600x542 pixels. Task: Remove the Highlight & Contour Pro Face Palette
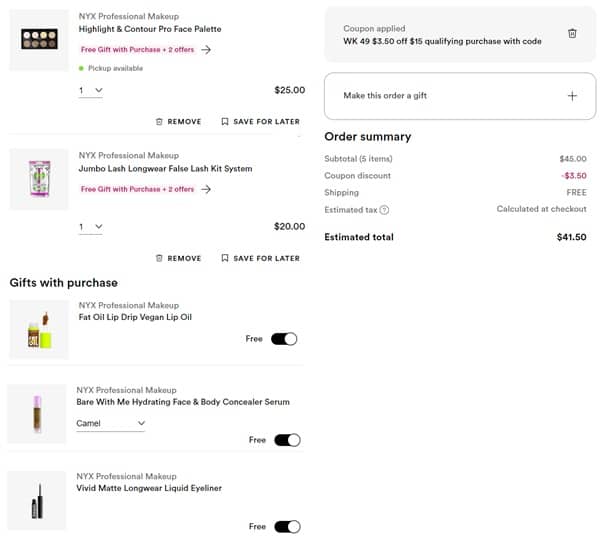point(179,122)
